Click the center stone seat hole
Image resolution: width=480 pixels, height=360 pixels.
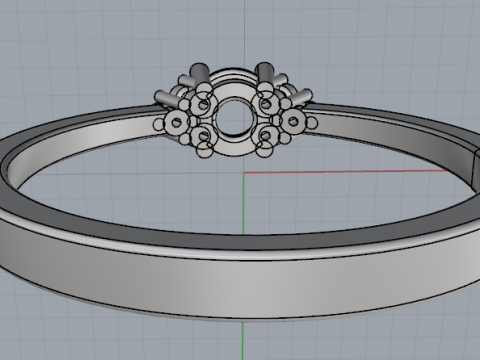[234, 117]
